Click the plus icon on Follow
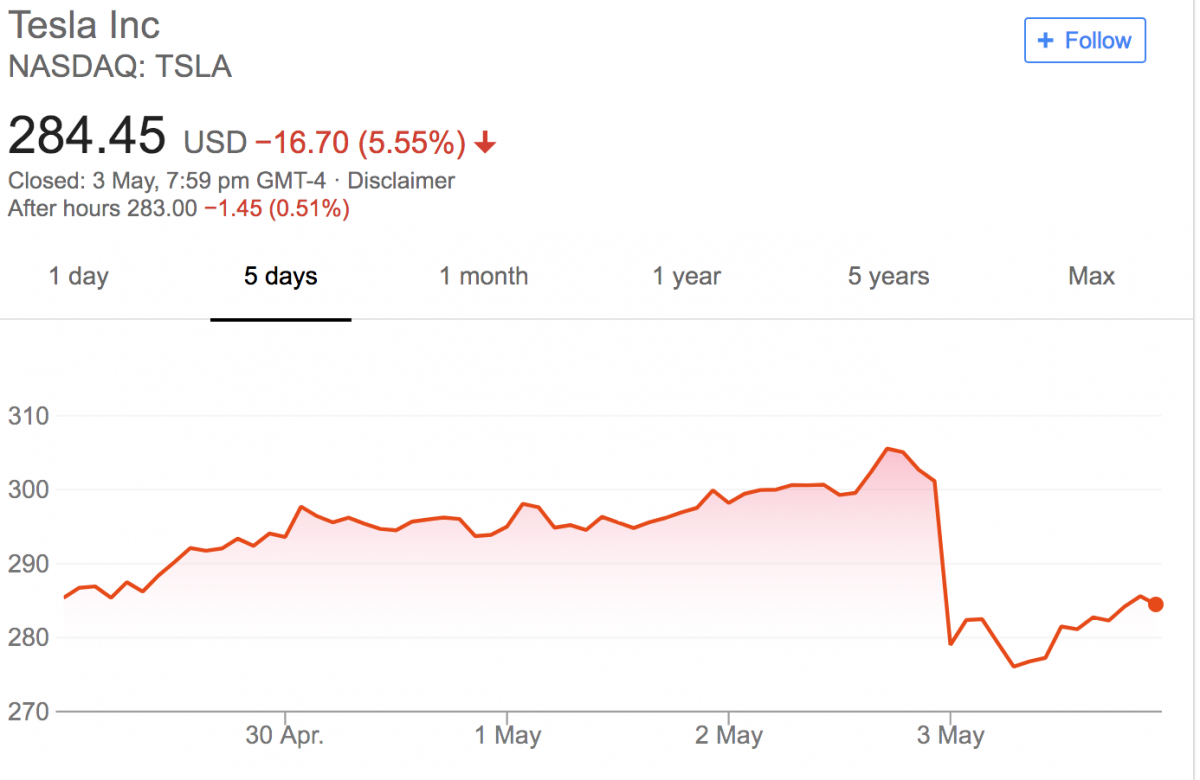The height and width of the screenshot is (780, 1200). click(x=1046, y=41)
